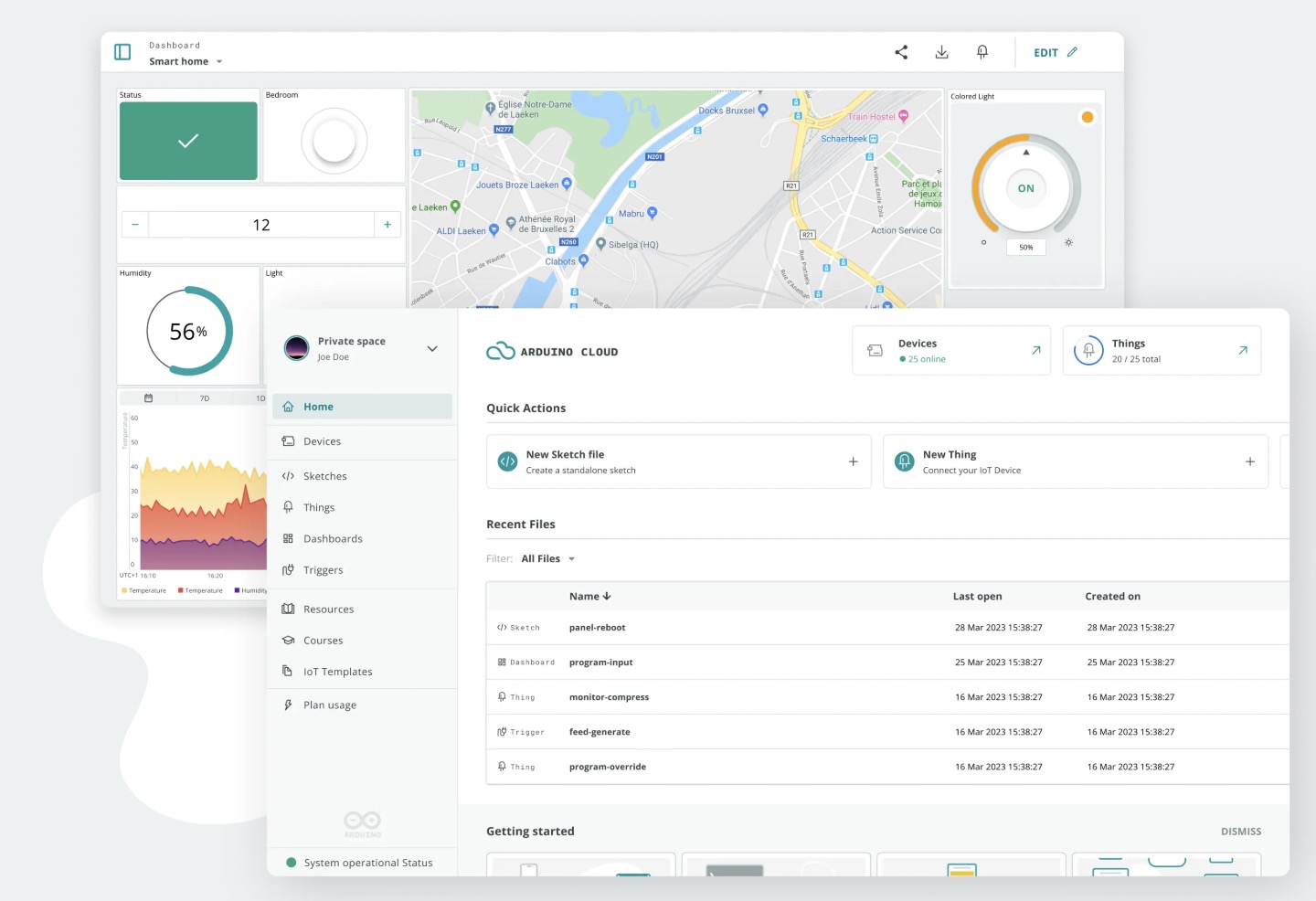Toggle the green Status check widget
This screenshot has height=901, width=1316.
pos(188,141)
